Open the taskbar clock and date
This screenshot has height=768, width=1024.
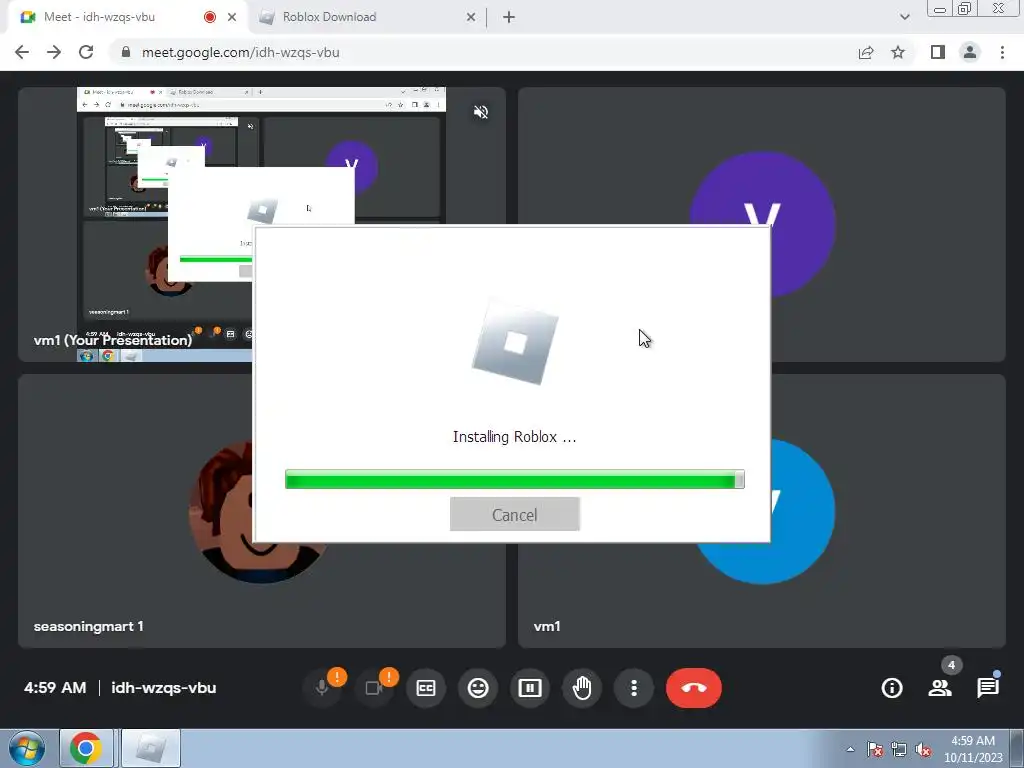click(x=973, y=749)
